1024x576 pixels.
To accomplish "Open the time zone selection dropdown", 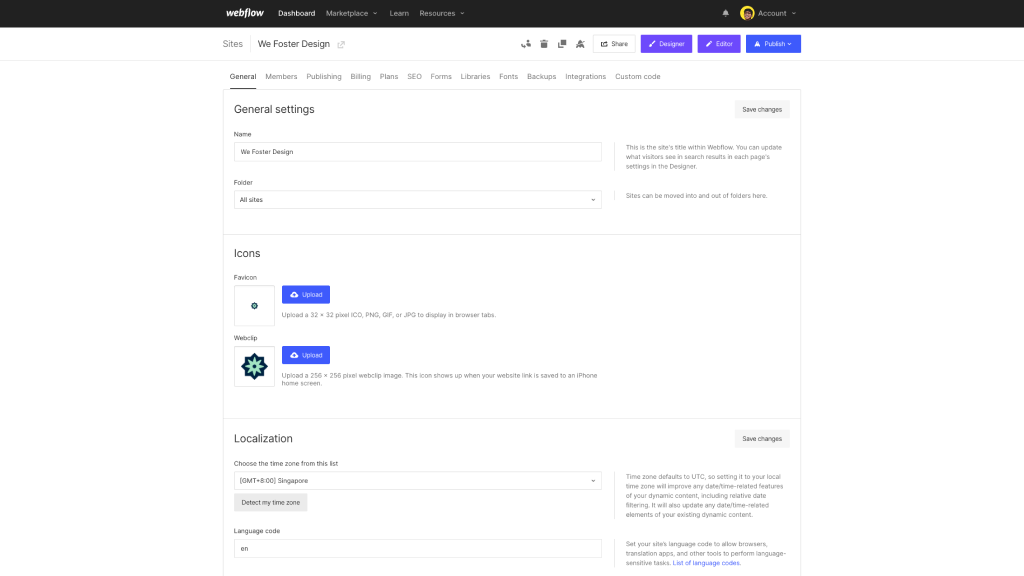I will coord(417,480).
